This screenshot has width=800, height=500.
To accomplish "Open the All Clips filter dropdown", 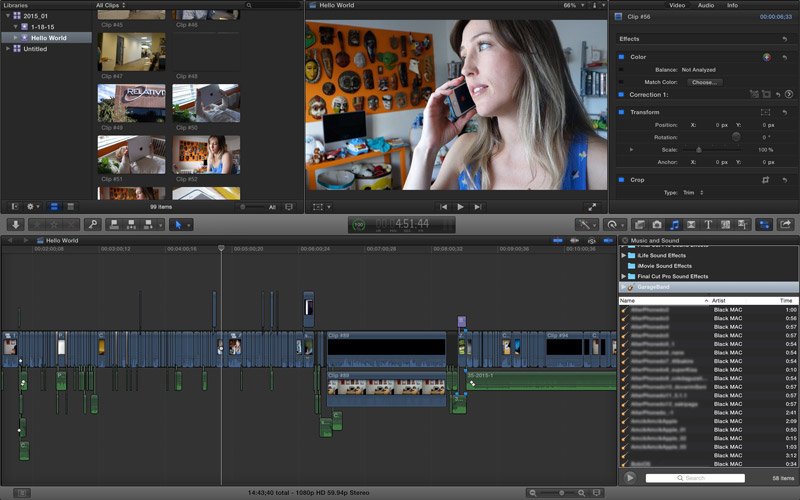I will (x=111, y=5).
